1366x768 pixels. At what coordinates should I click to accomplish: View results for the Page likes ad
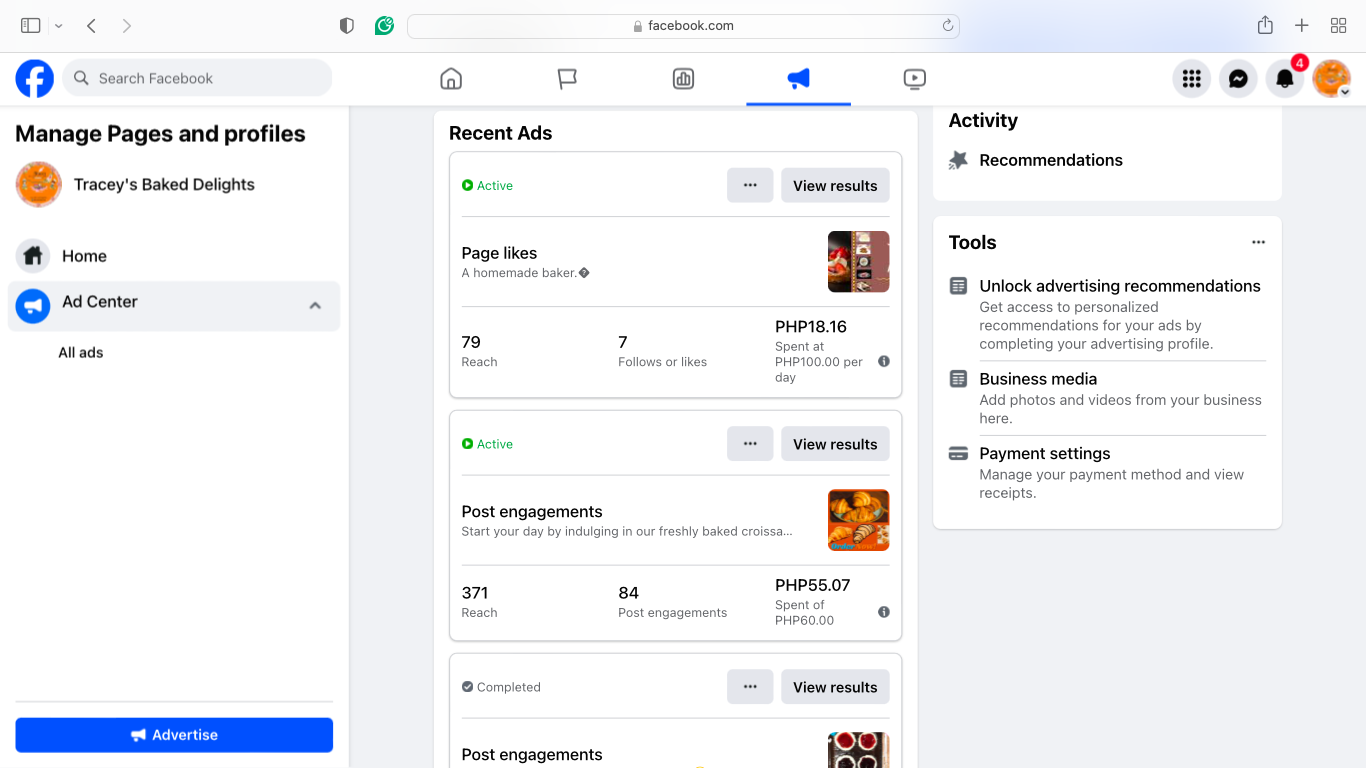[x=835, y=185]
